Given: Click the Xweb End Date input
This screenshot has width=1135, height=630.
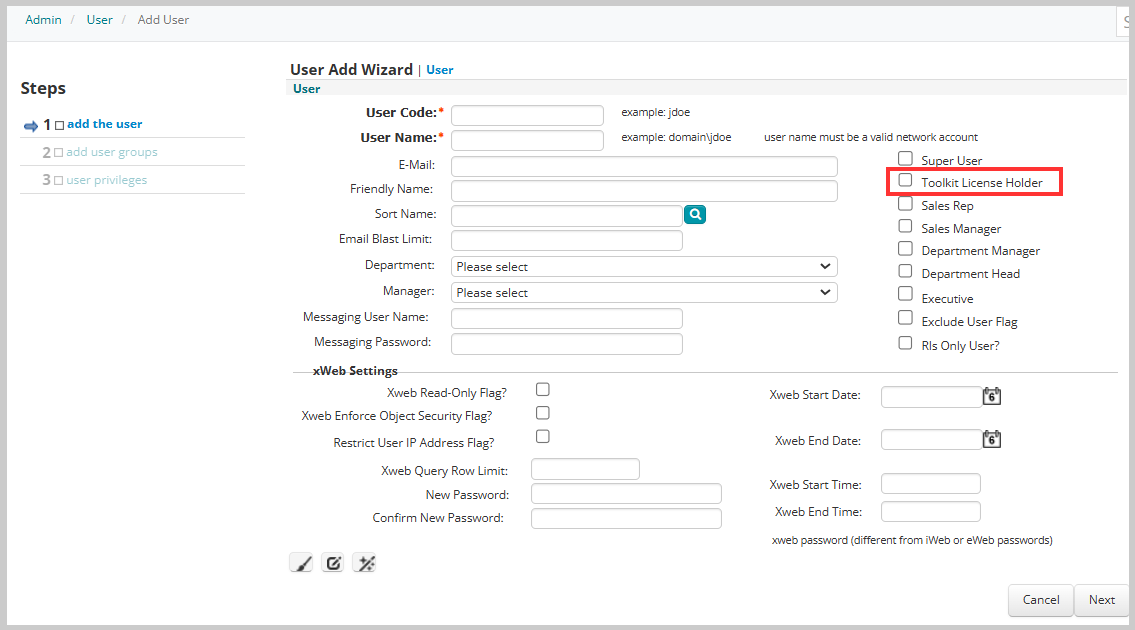Looking at the screenshot, I should click(x=932, y=440).
